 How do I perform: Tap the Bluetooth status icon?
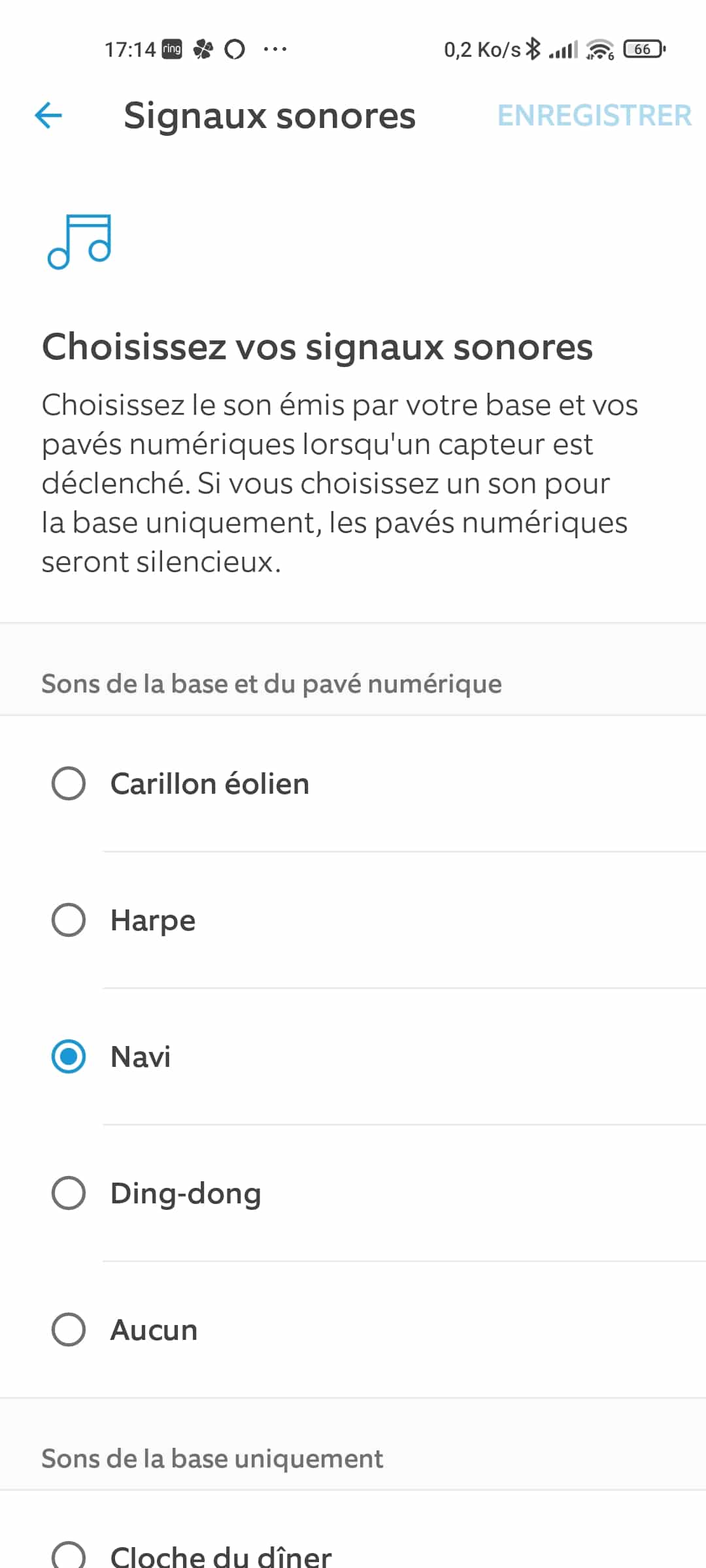533,49
